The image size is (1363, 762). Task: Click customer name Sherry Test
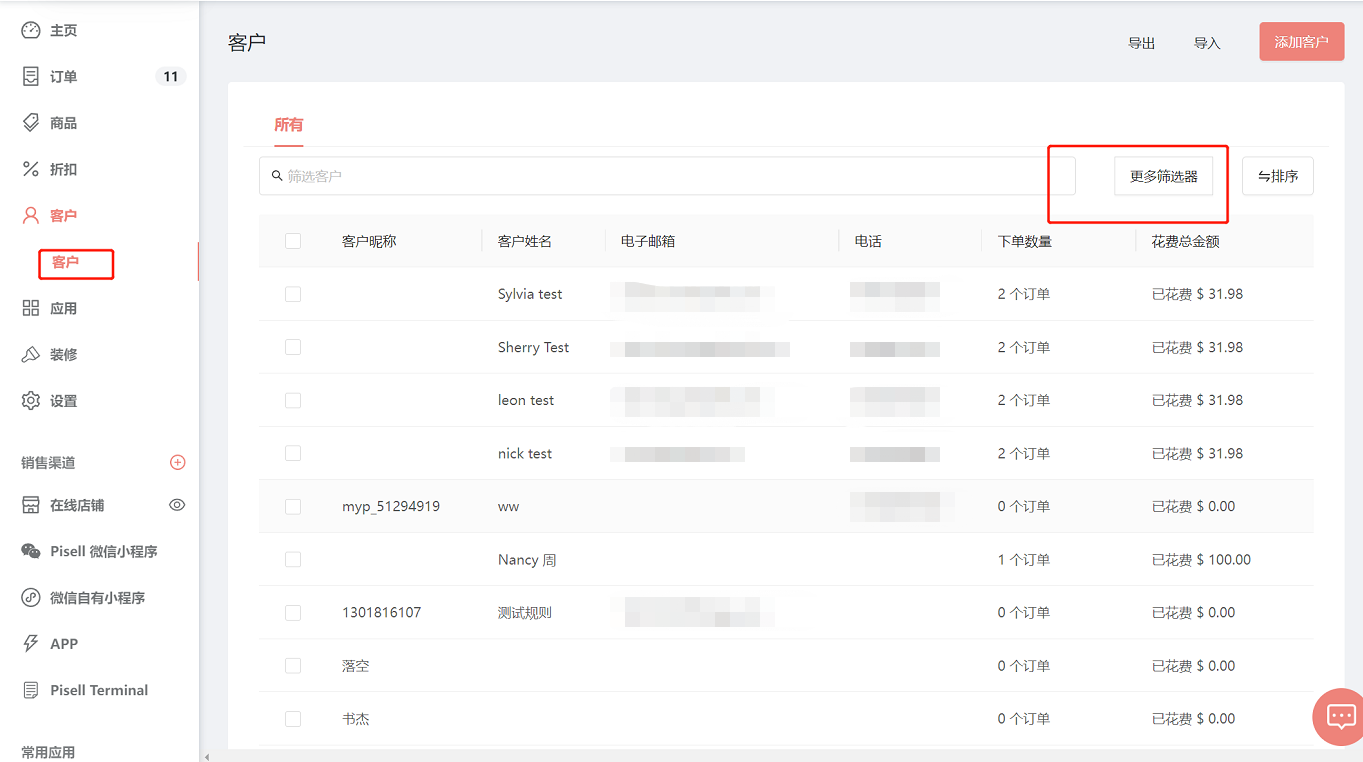click(533, 347)
